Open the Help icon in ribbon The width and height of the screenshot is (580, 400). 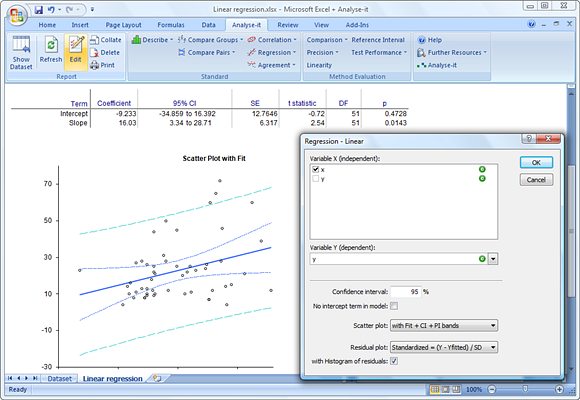[429, 40]
